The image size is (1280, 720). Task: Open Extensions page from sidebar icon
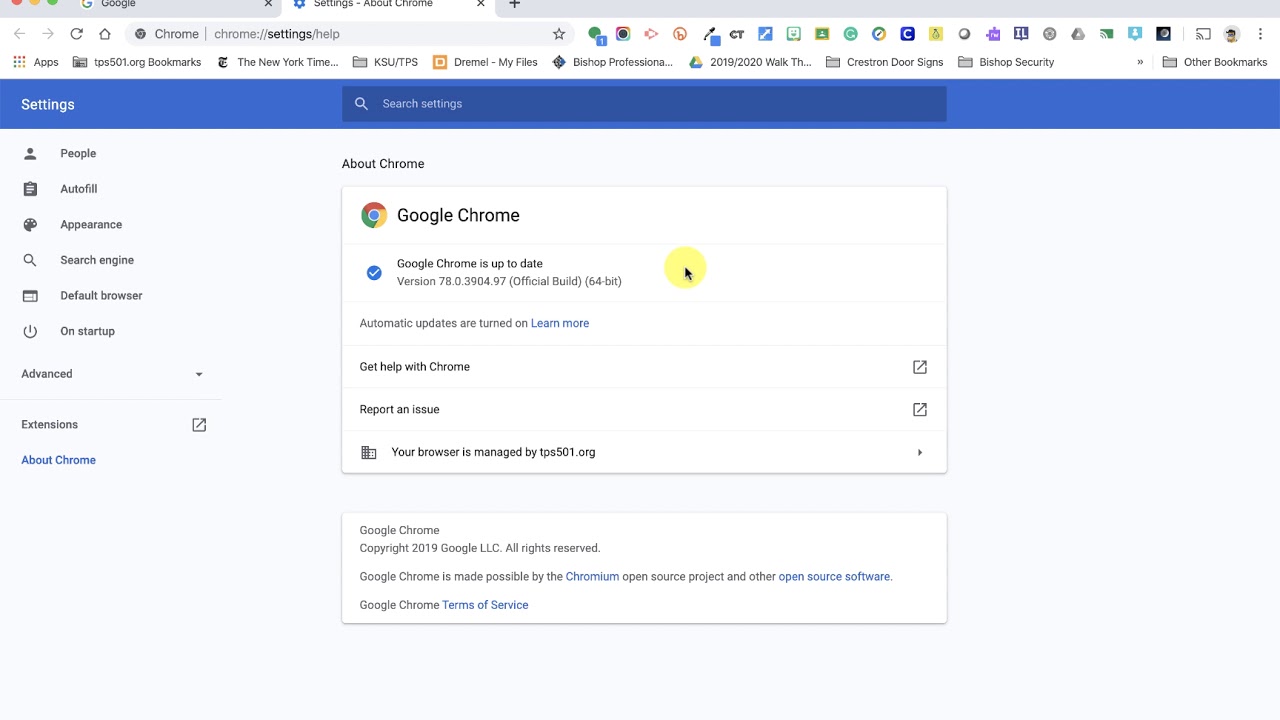click(x=199, y=425)
